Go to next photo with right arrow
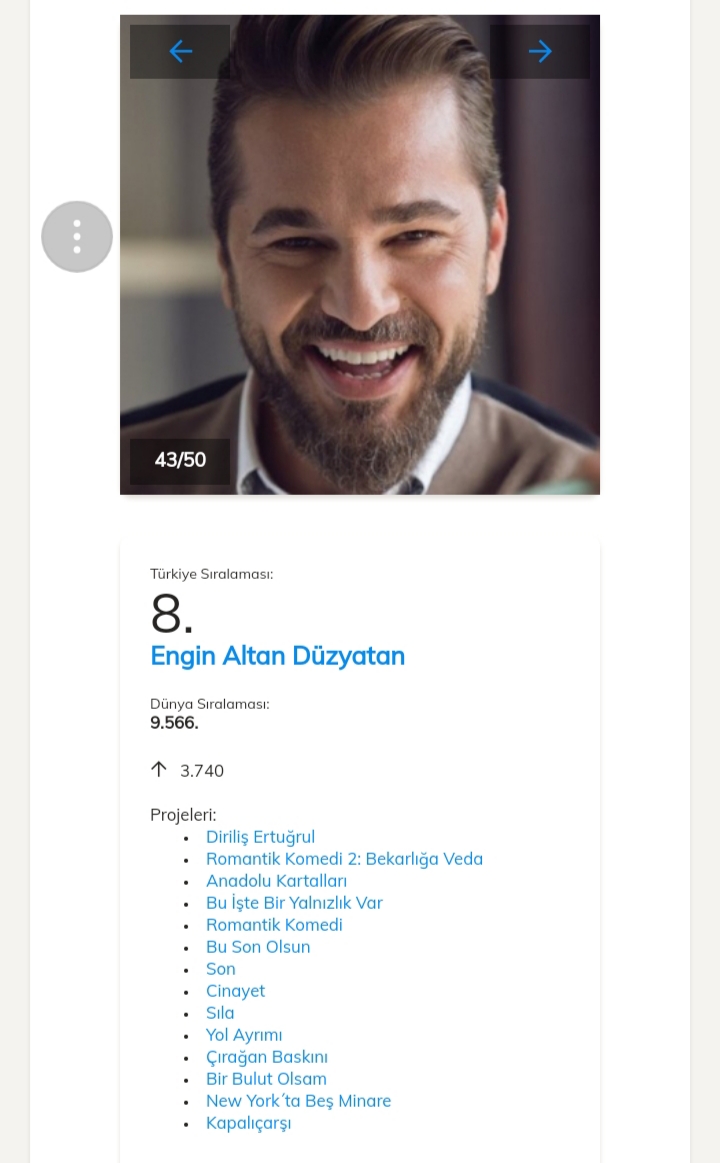The height and width of the screenshot is (1163, 720). (540, 51)
